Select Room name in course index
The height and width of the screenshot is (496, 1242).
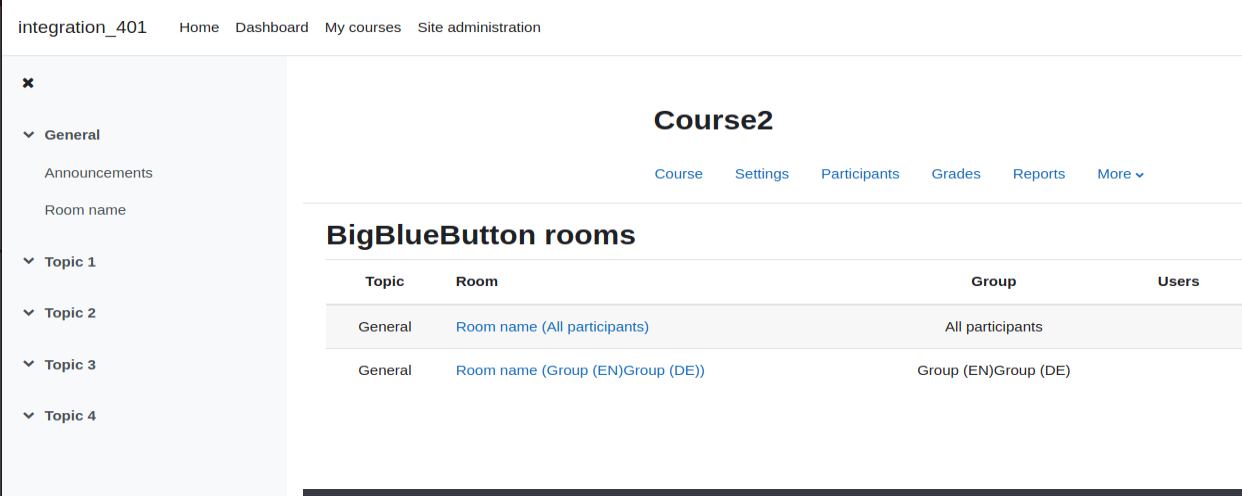click(85, 210)
